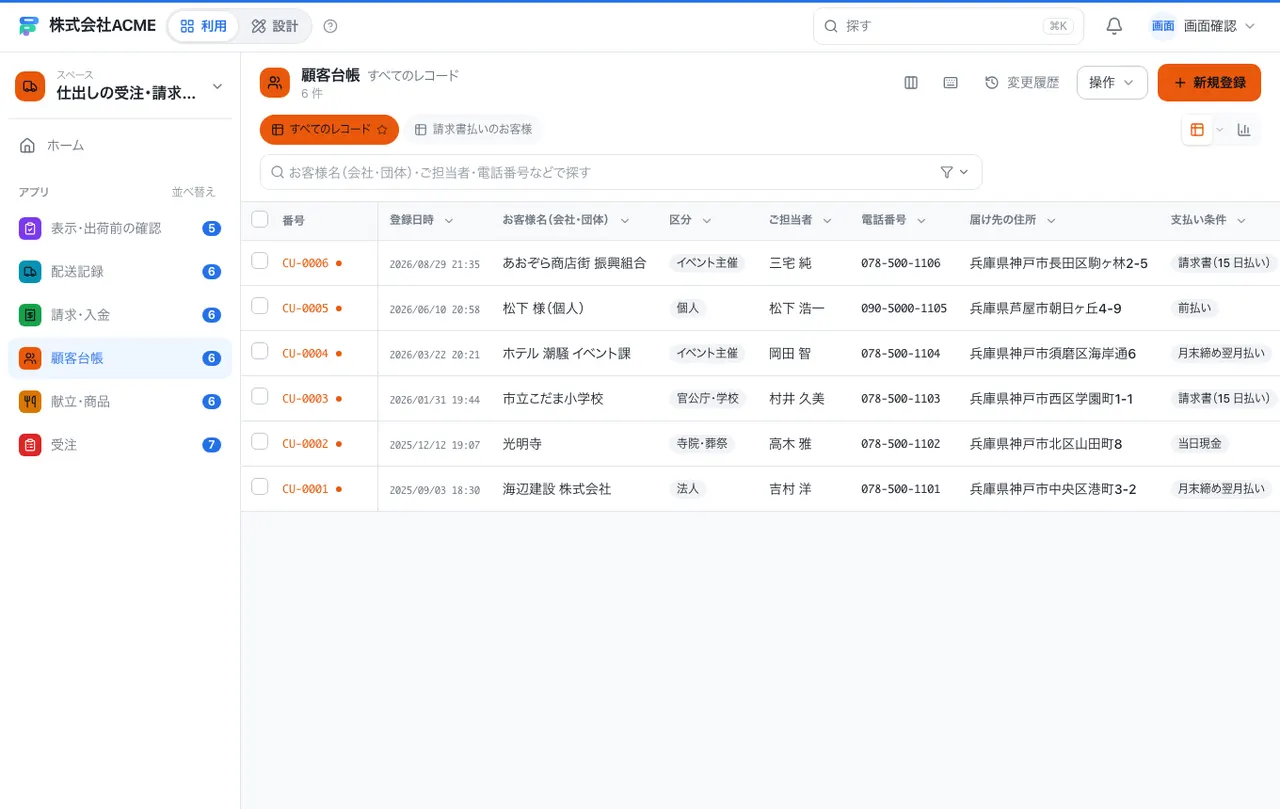Image resolution: width=1280 pixels, height=809 pixels.
Task: Click the column layout icon beside 変更履歴
Action: pyautogui.click(x=911, y=83)
